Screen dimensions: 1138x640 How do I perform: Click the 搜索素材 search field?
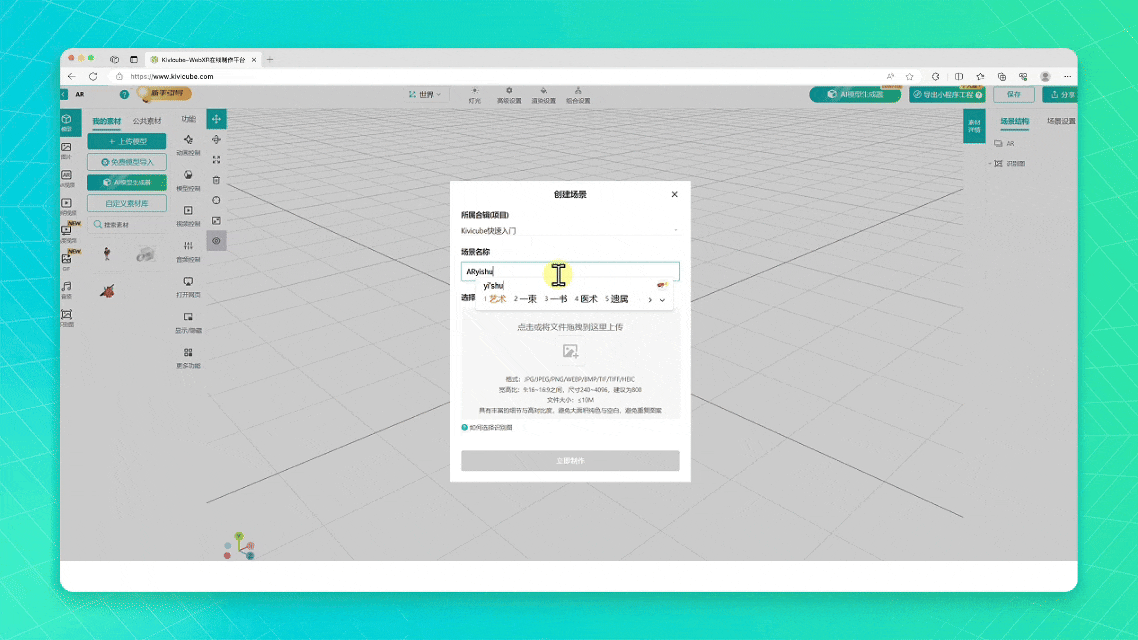(126, 225)
